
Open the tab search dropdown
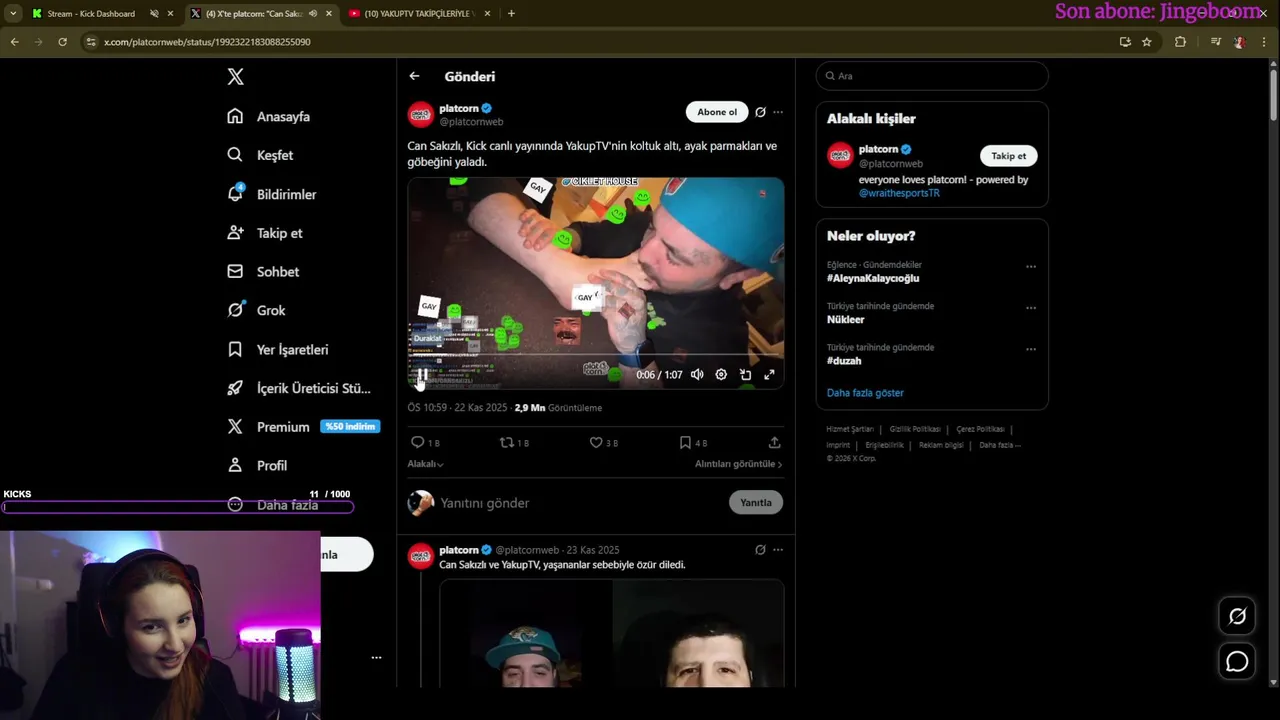pyautogui.click(x=12, y=14)
